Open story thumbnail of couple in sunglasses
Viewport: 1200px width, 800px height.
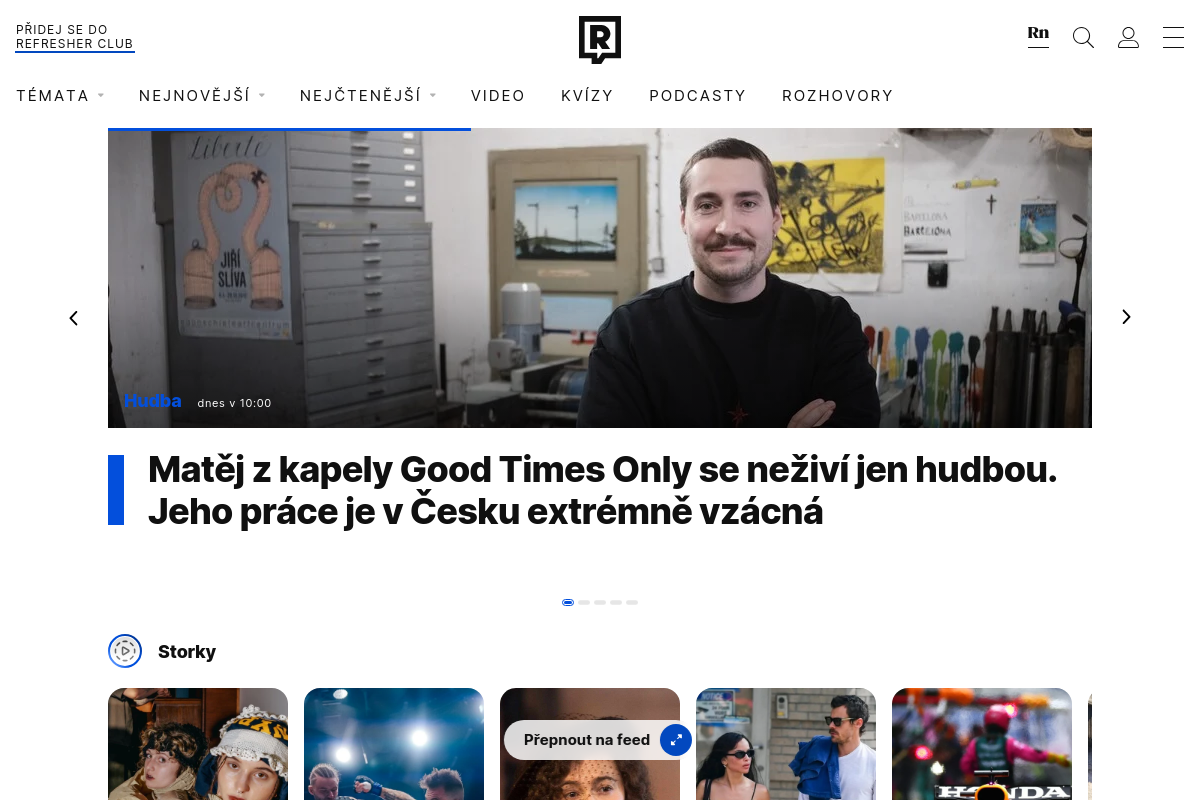(786, 744)
